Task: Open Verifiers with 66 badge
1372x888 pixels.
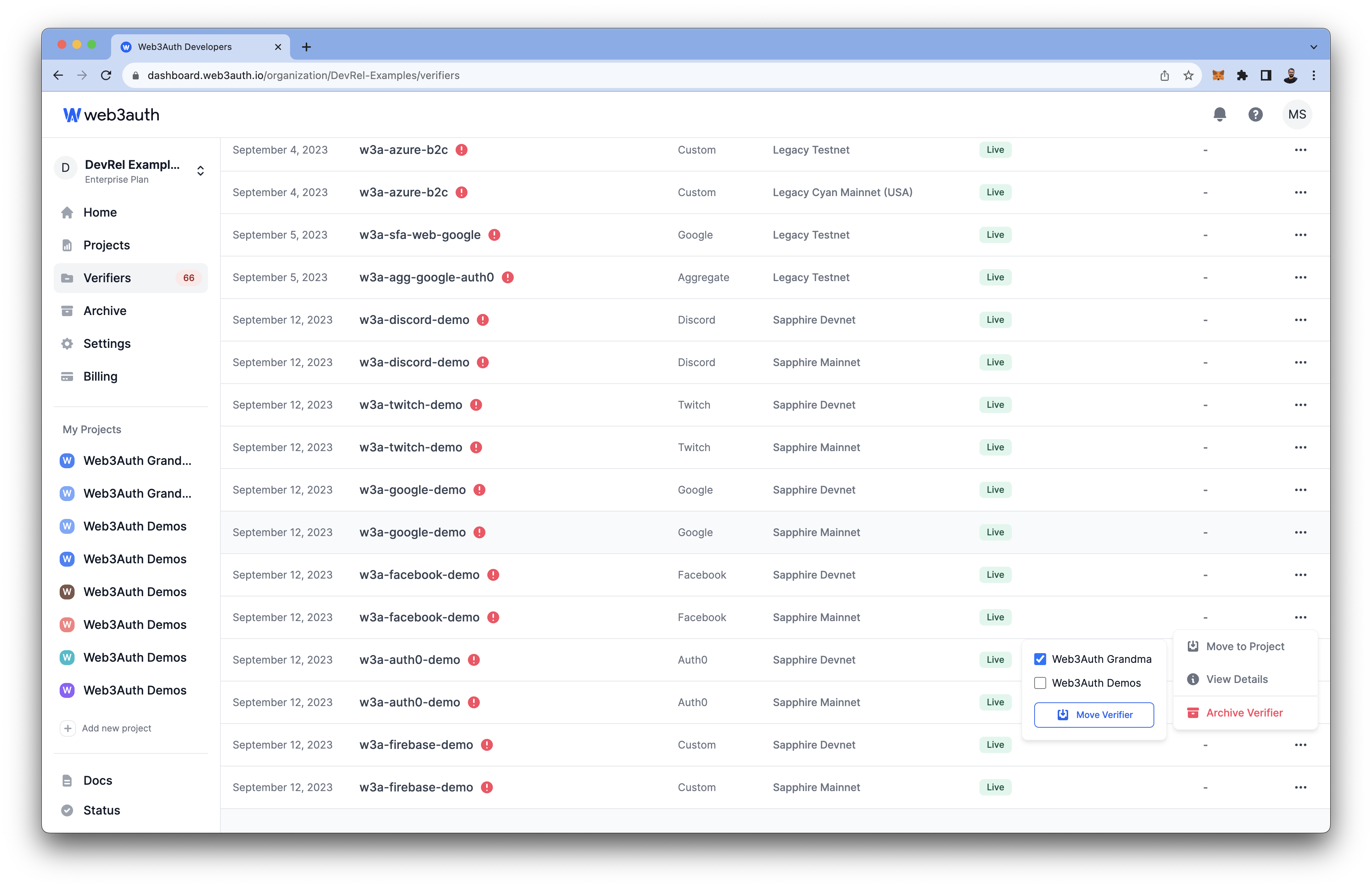Action: point(131,278)
